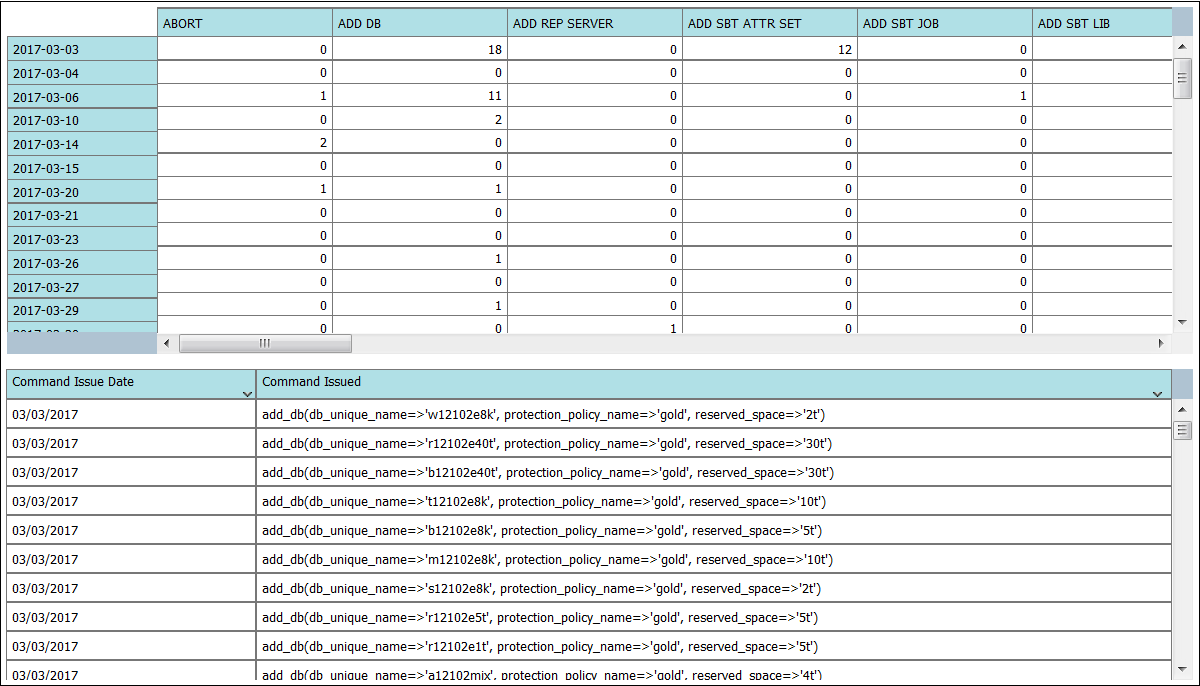Select the ADD REP SERVER column header
Screen dimensions: 1200x686
[595, 23]
